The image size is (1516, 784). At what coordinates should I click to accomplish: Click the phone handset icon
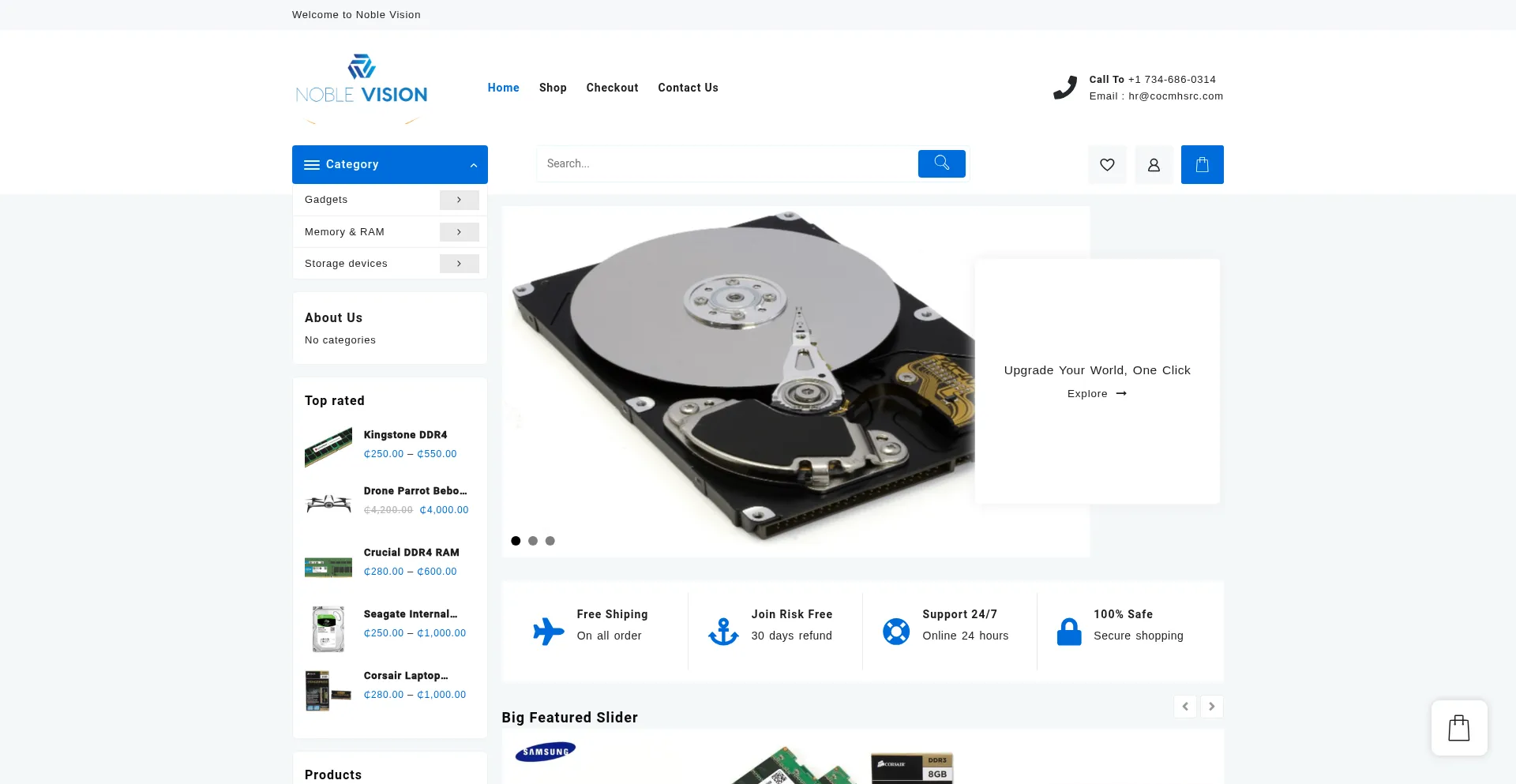pyautogui.click(x=1064, y=88)
